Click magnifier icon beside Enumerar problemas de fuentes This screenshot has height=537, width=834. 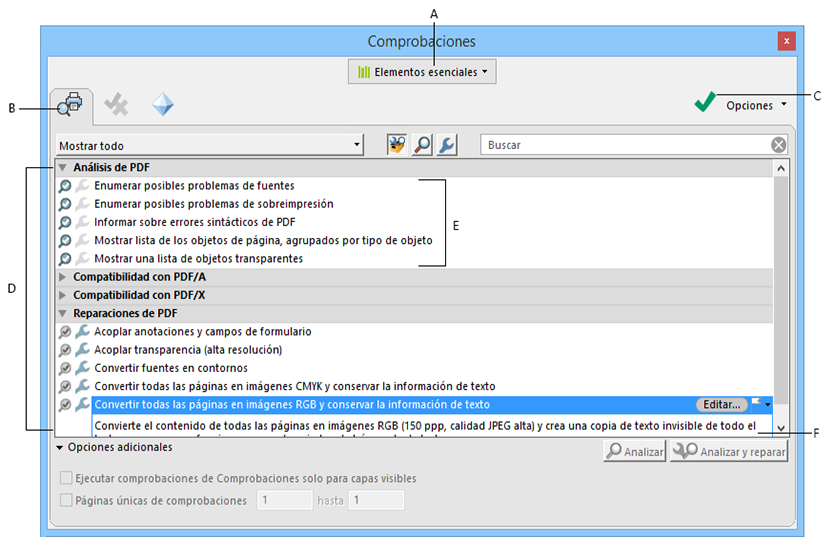tap(65, 186)
